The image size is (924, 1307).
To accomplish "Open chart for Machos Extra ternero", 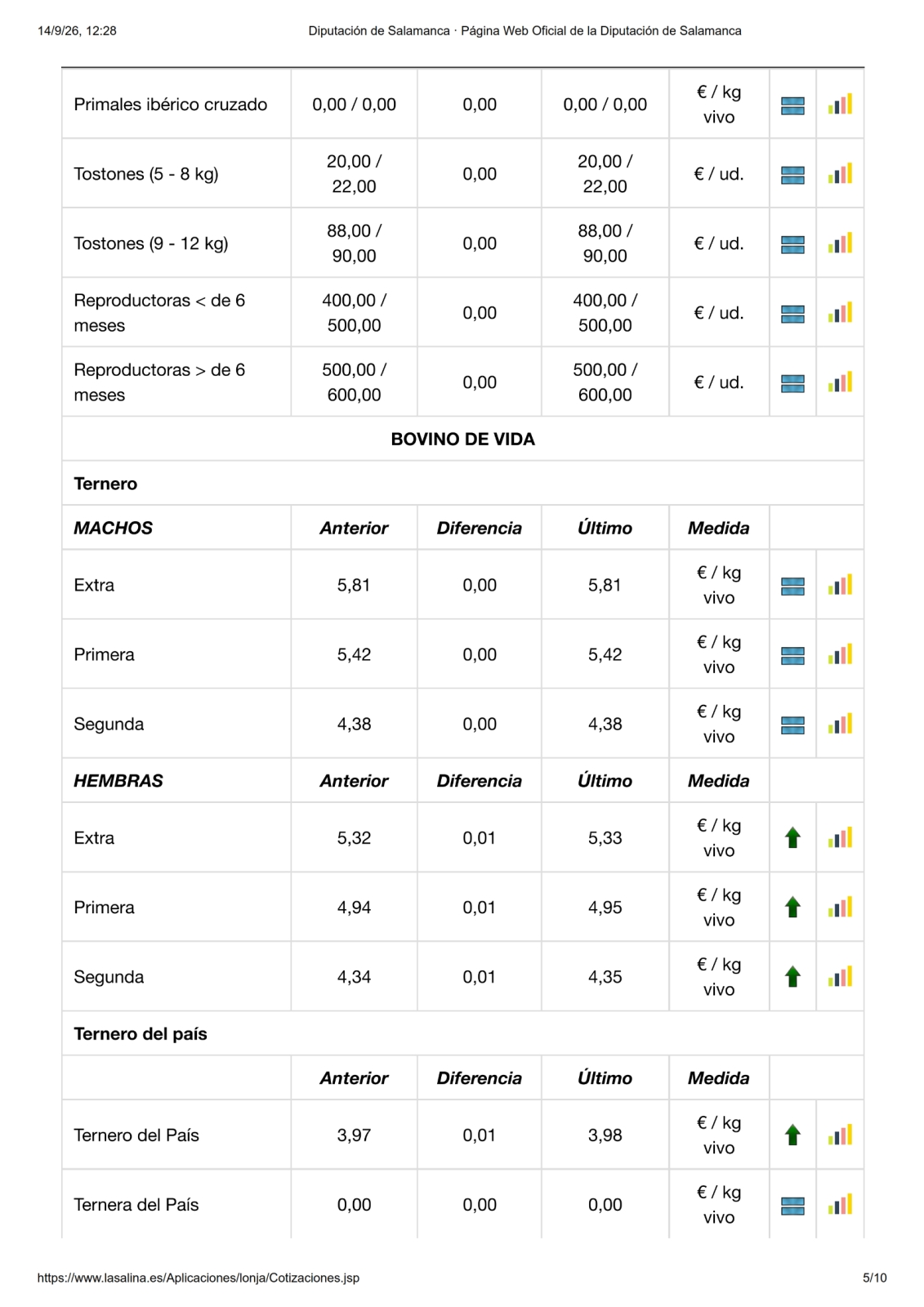I will point(840,584).
